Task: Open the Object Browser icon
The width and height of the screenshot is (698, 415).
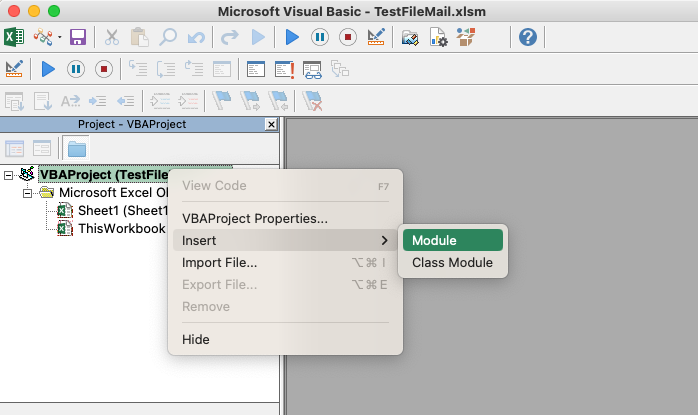Action: pos(466,37)
